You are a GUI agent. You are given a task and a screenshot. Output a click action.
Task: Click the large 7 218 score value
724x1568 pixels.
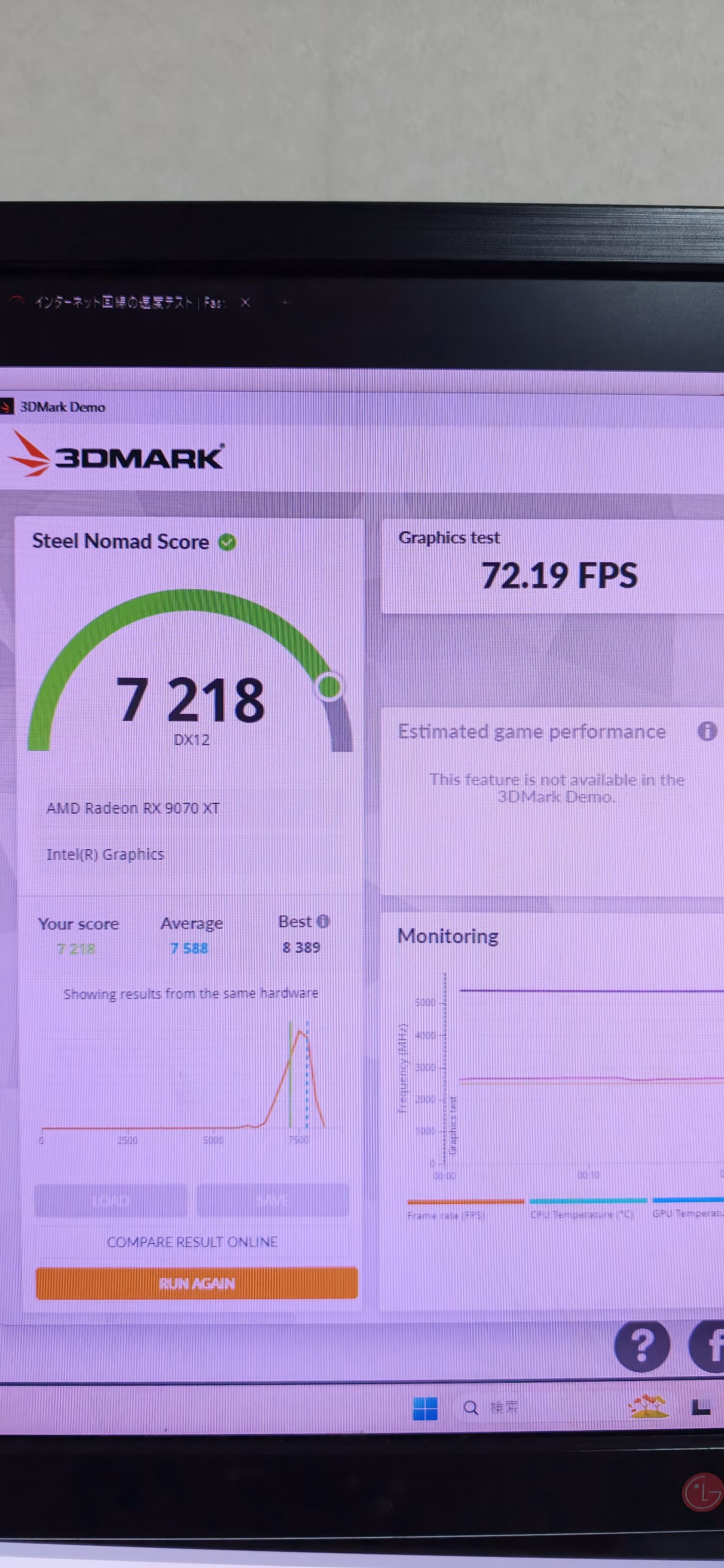coord(190,699)
